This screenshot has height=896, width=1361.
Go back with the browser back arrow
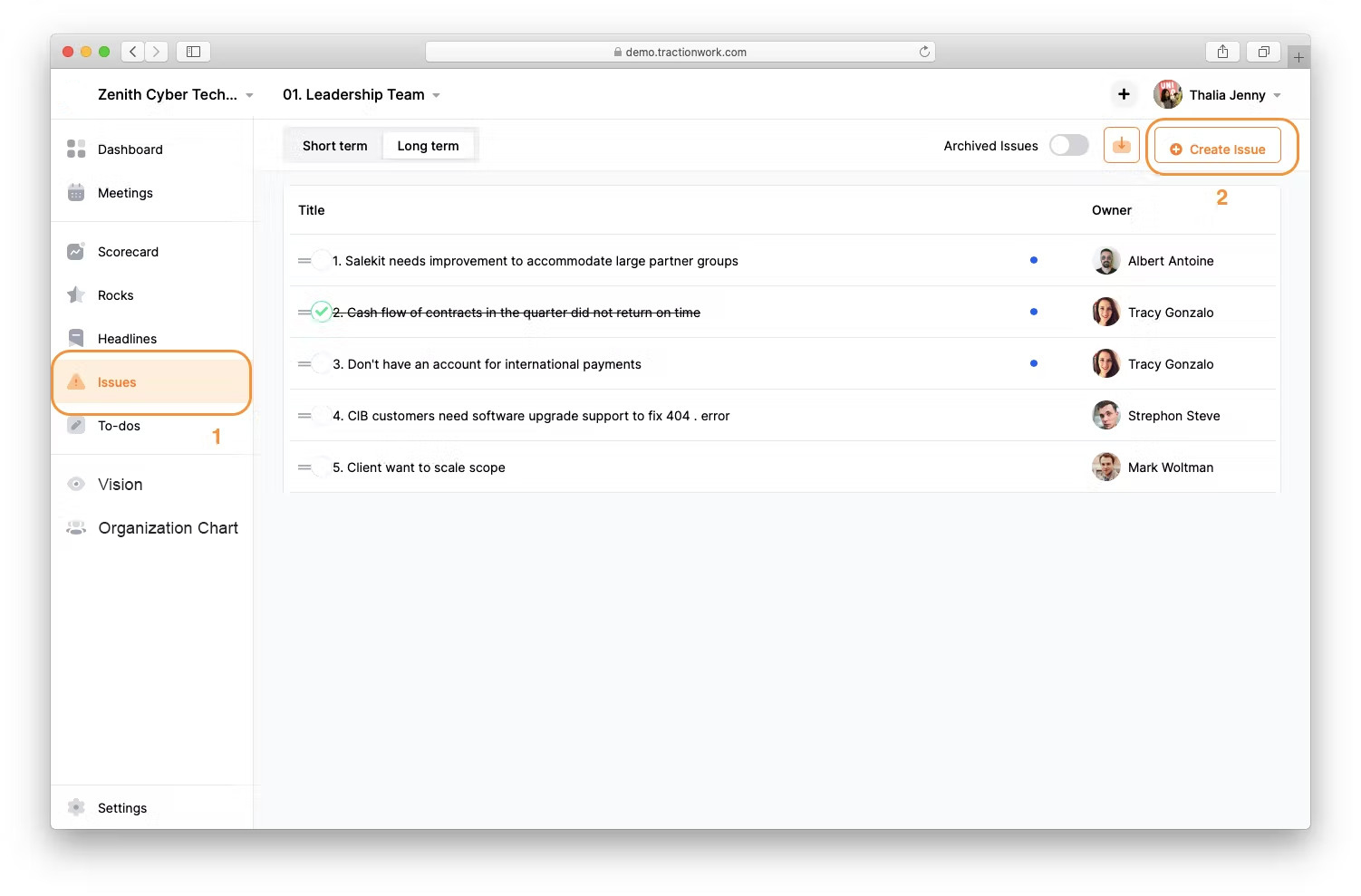[x=133, y=52]
